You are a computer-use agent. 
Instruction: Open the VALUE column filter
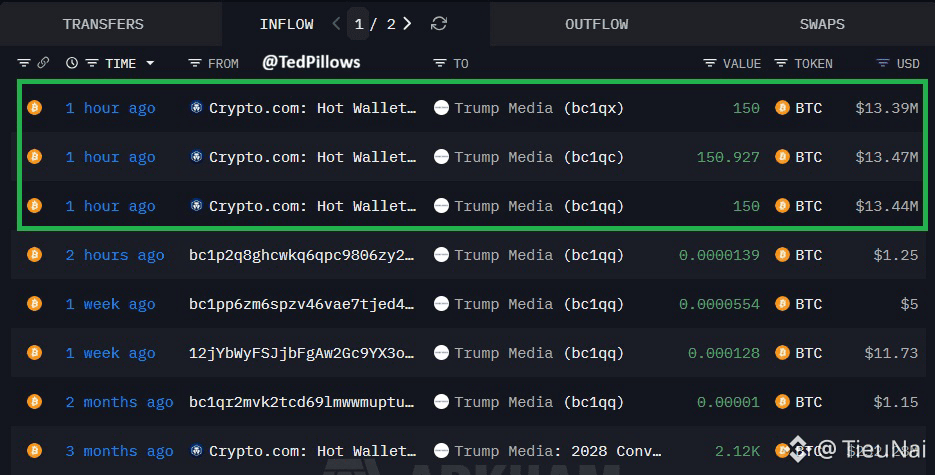(x=710, y=63)
